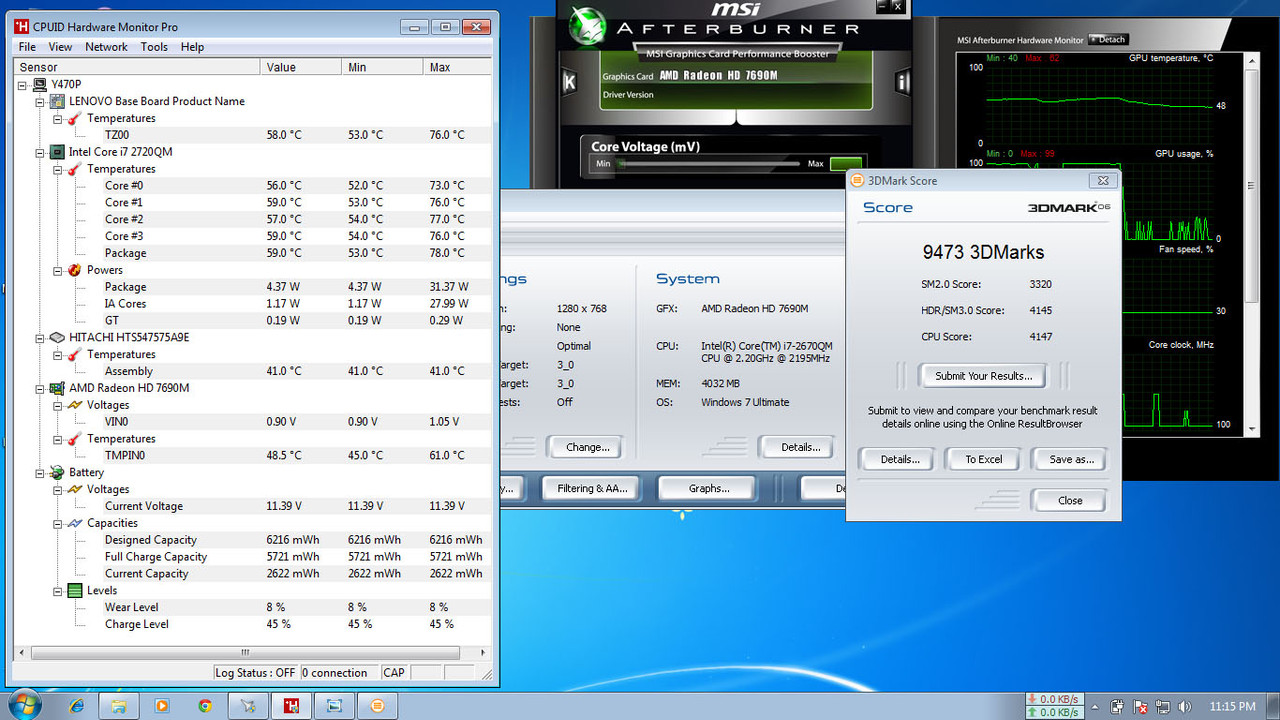Click the Powers flame icon
The image size is (1280, 720).
tap(74, 270)
